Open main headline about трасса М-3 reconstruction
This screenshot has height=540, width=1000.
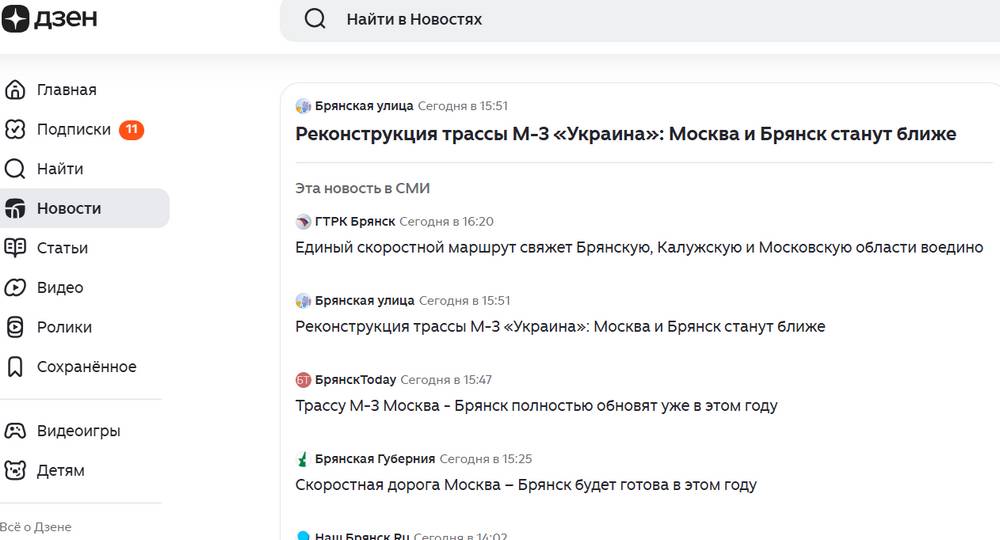click(626, 134)
